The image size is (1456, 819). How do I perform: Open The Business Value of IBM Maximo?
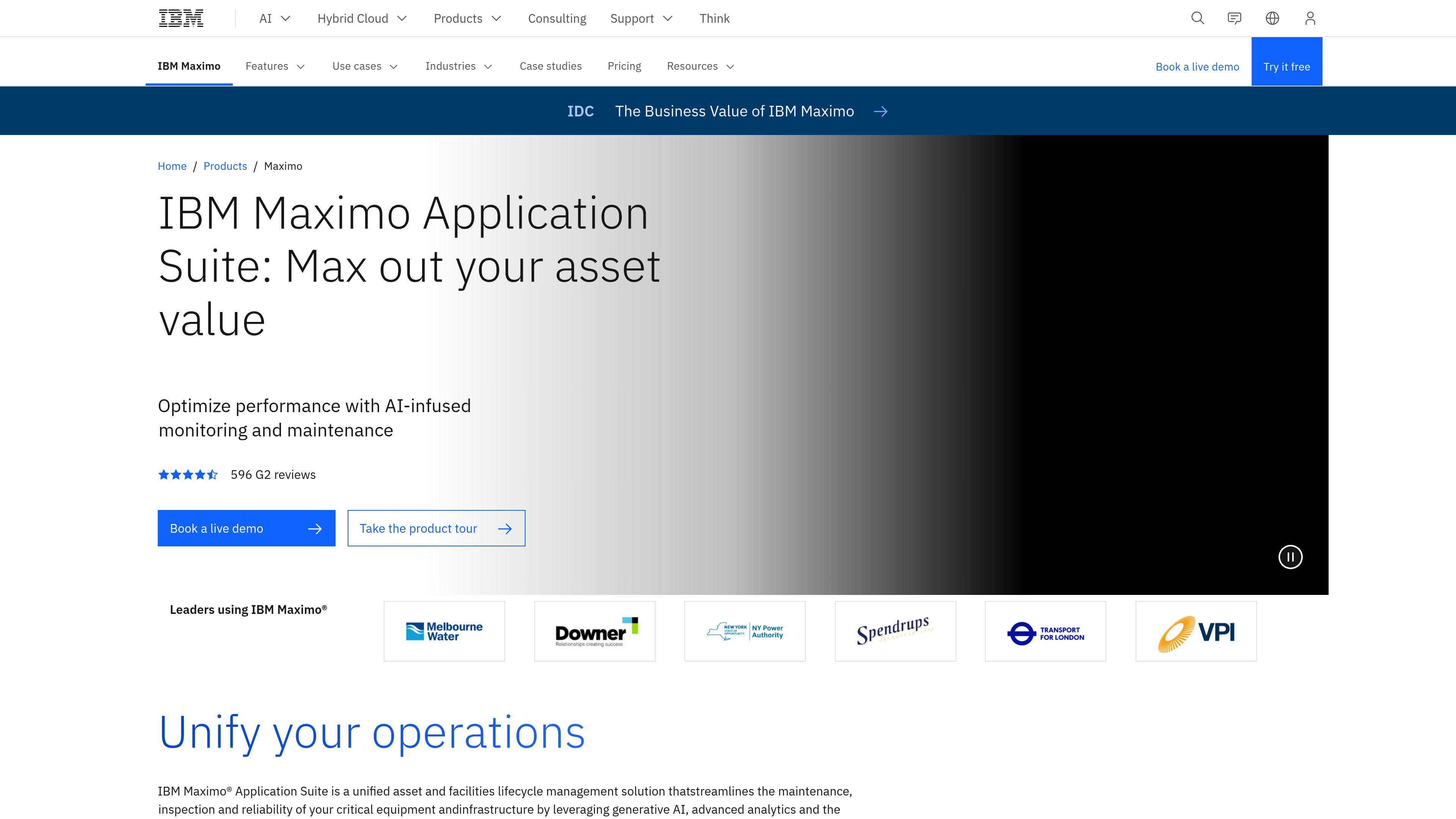[734, 111]
